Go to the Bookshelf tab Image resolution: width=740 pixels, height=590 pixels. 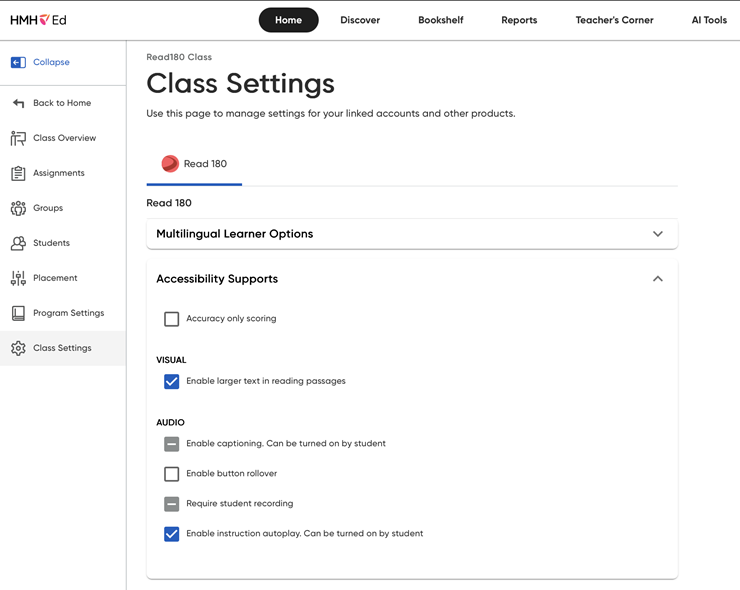pos(441,20)
